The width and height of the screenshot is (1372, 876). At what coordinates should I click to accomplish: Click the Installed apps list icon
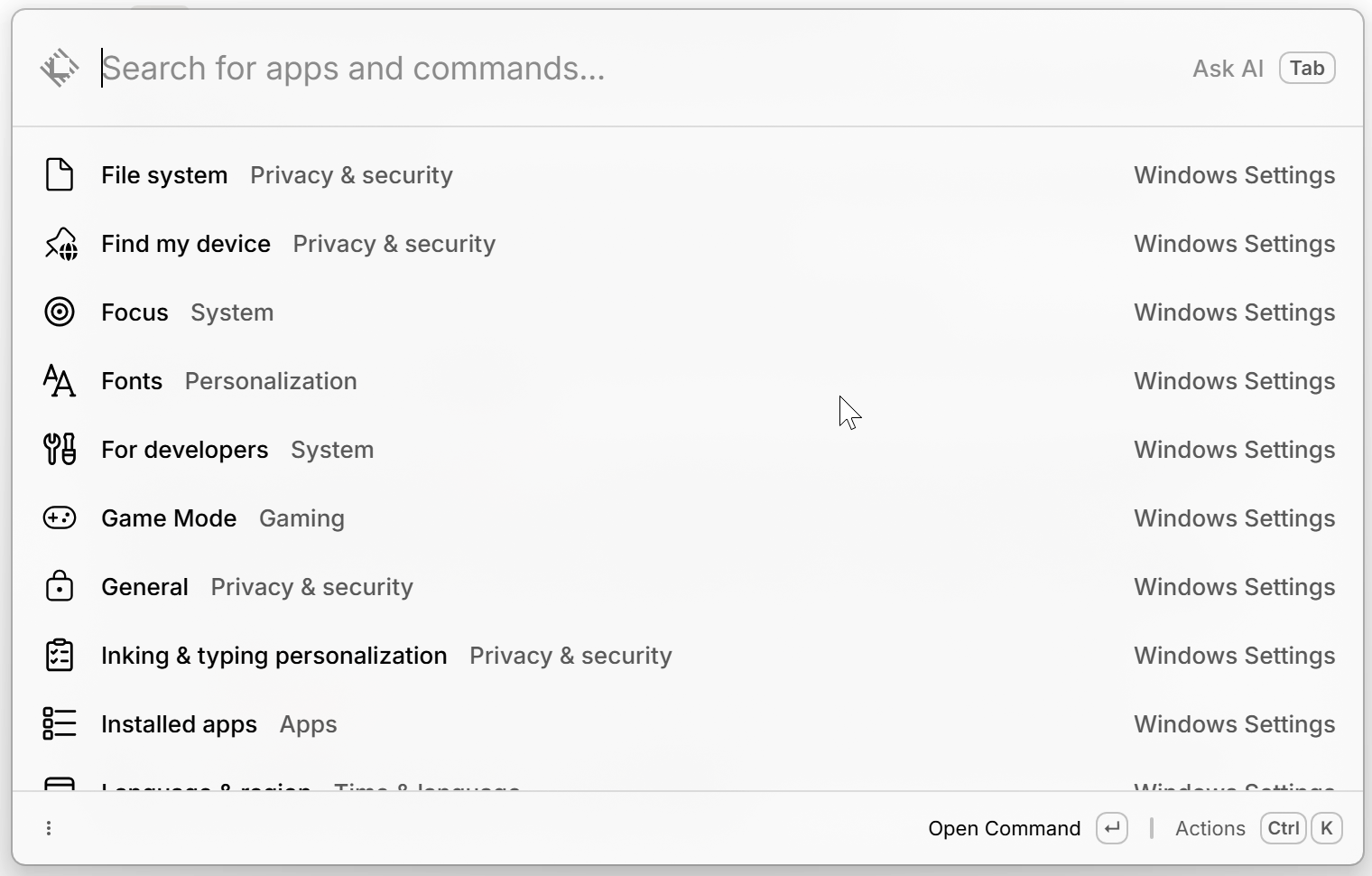pos(60,724)
